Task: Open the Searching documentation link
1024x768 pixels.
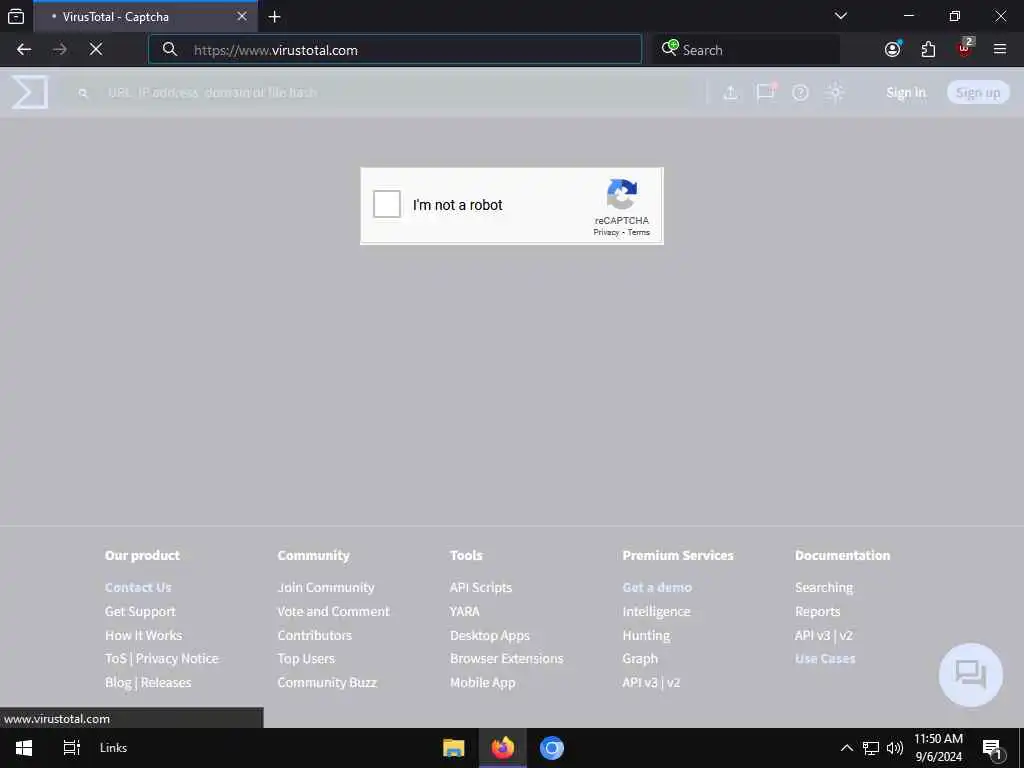Action: click(824, 587)
